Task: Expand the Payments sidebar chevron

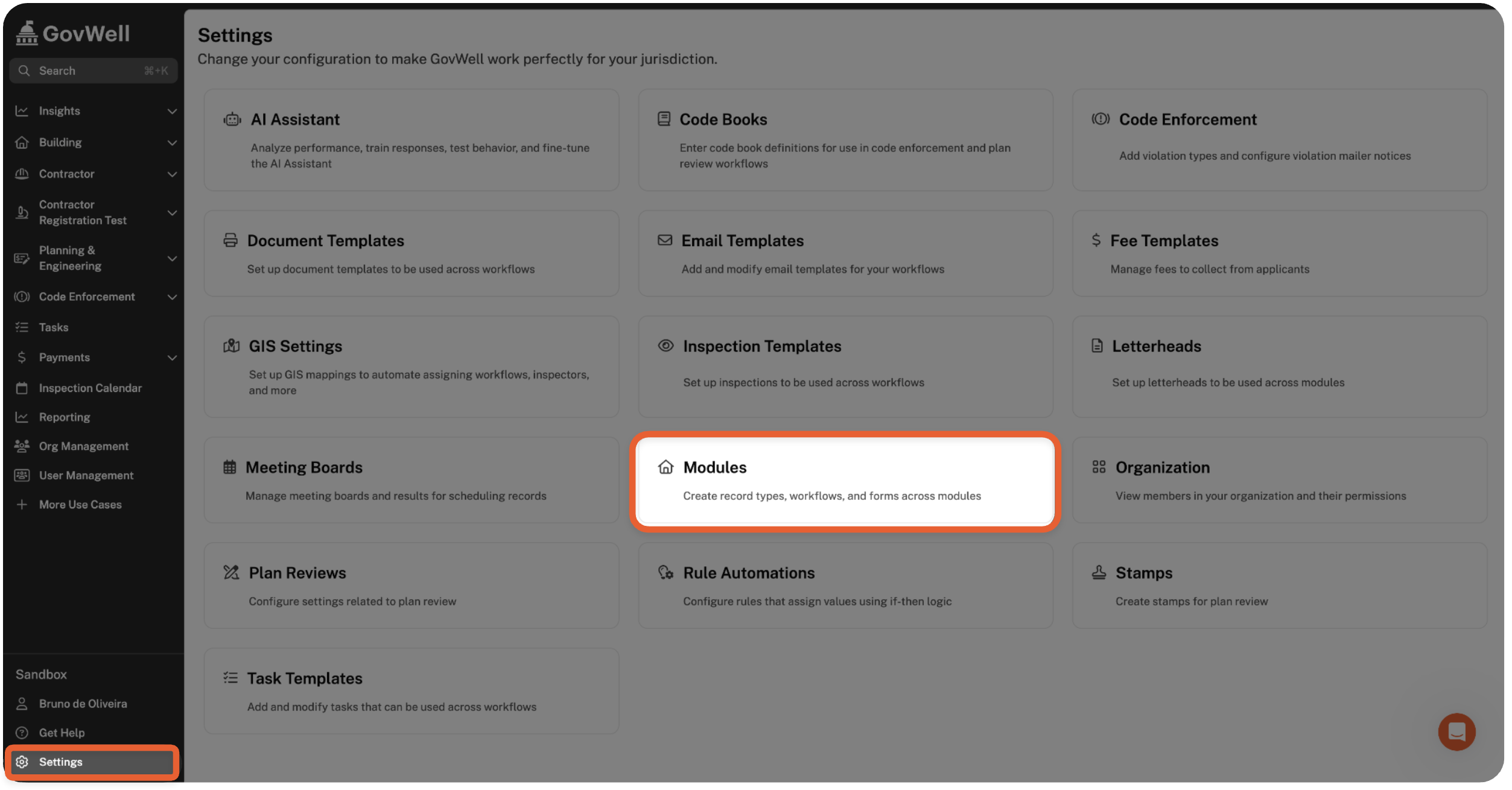Action: (172, 358)
